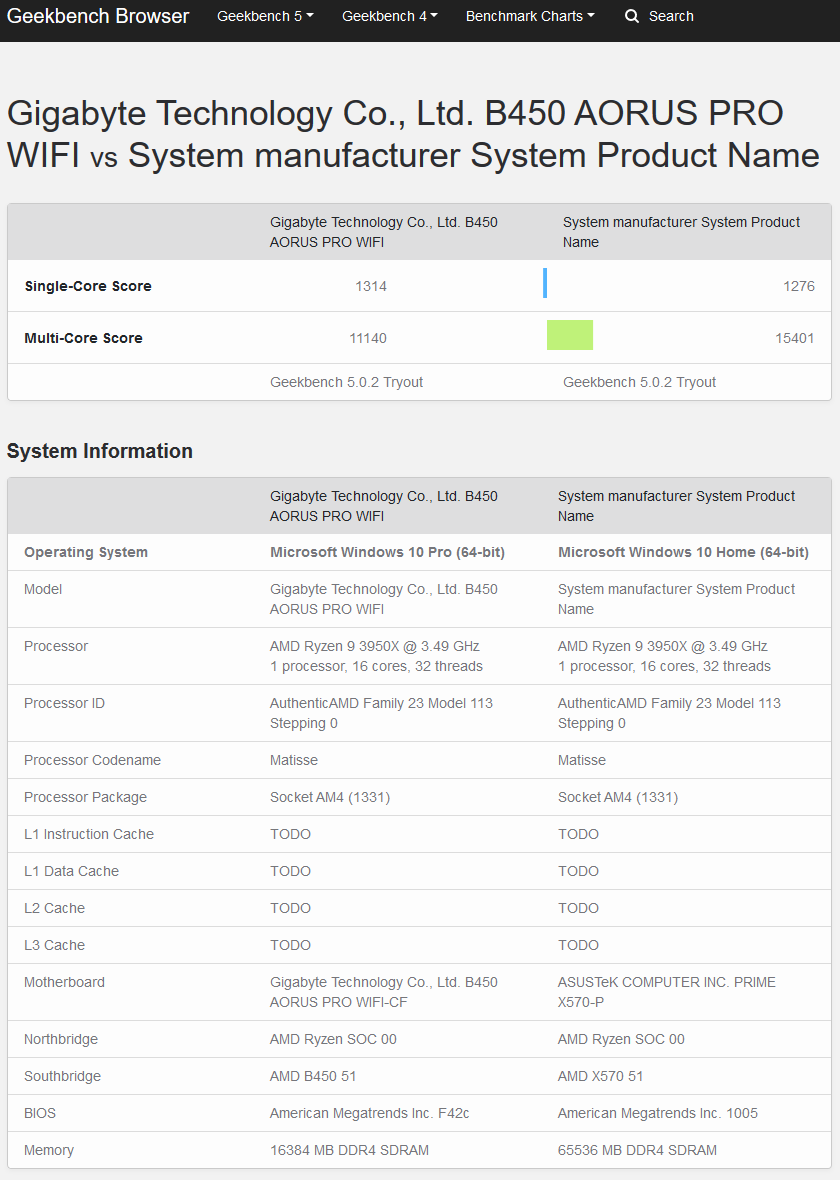The height and width of the screenshot is (1180, 840).
Task: Click the L2 Cache row label
Action: coord(54,908)
